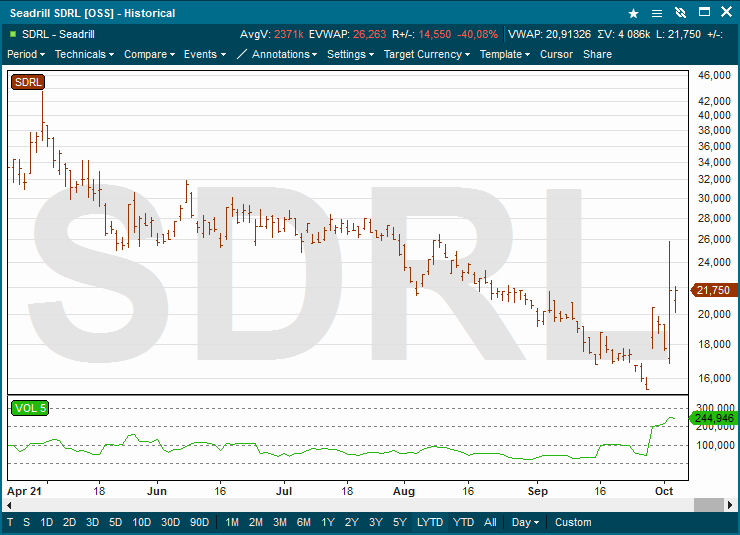Click the 244,946 volume value marker
The height and width of the screenshot is (535, 740).
pyautogui.click(x=713, y=418)
